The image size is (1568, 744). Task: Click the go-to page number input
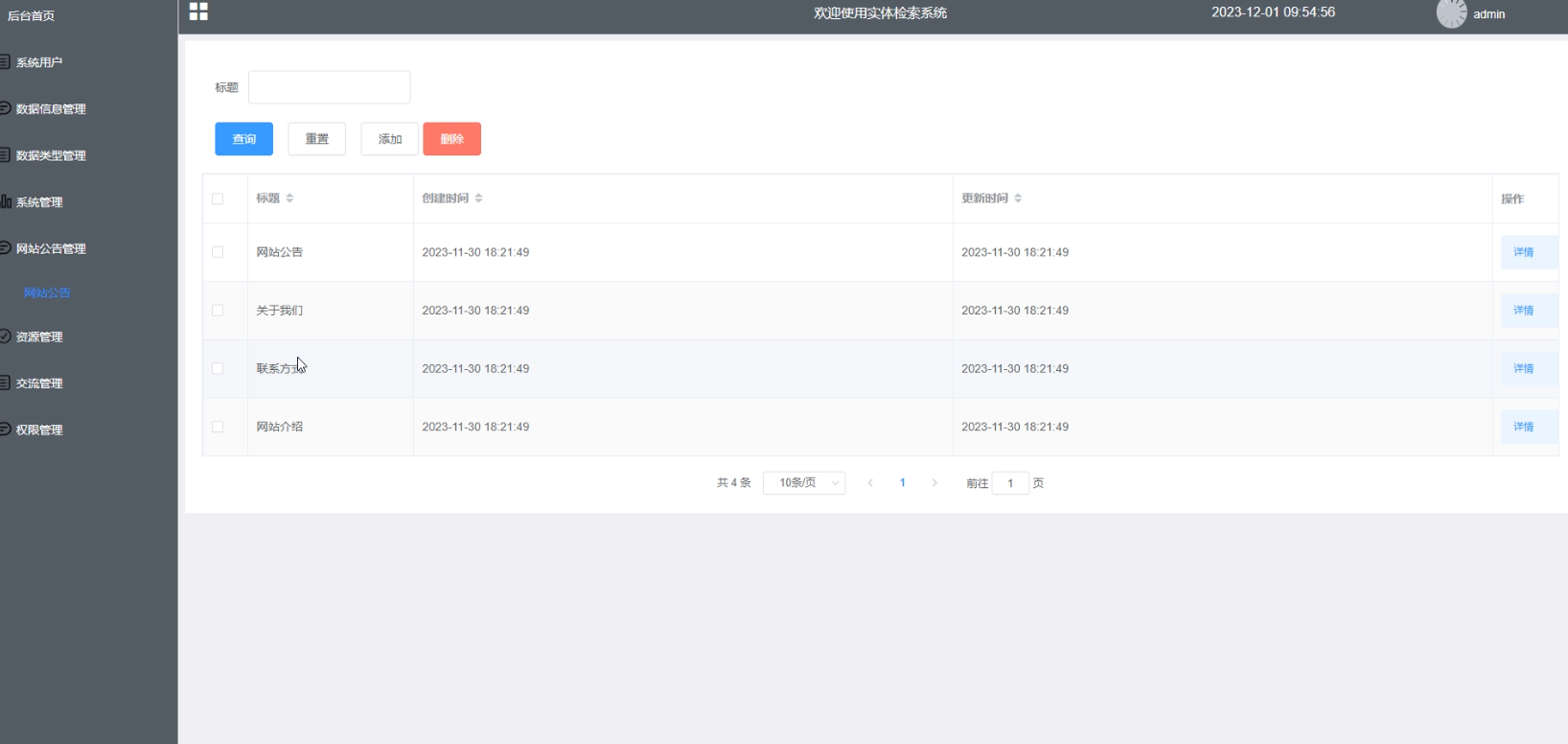pos(1010,483)
